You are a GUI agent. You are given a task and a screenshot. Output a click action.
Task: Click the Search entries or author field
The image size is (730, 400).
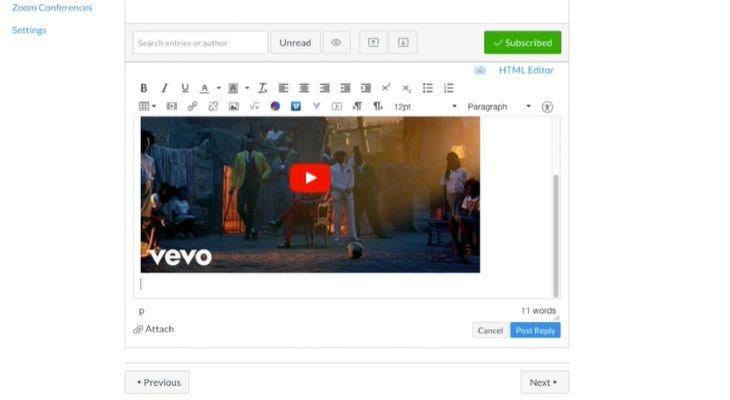[x=200, y=43]
